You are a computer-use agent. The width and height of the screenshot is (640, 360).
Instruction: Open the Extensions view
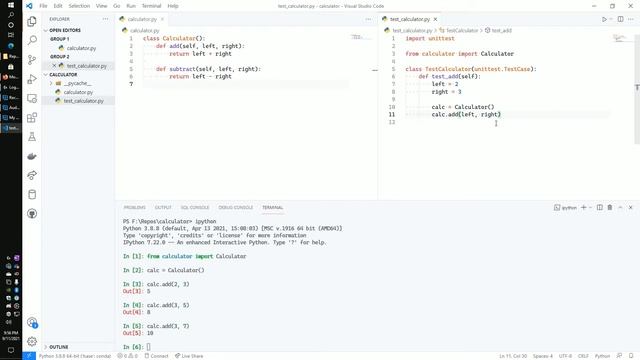click(x=32, y=118)
